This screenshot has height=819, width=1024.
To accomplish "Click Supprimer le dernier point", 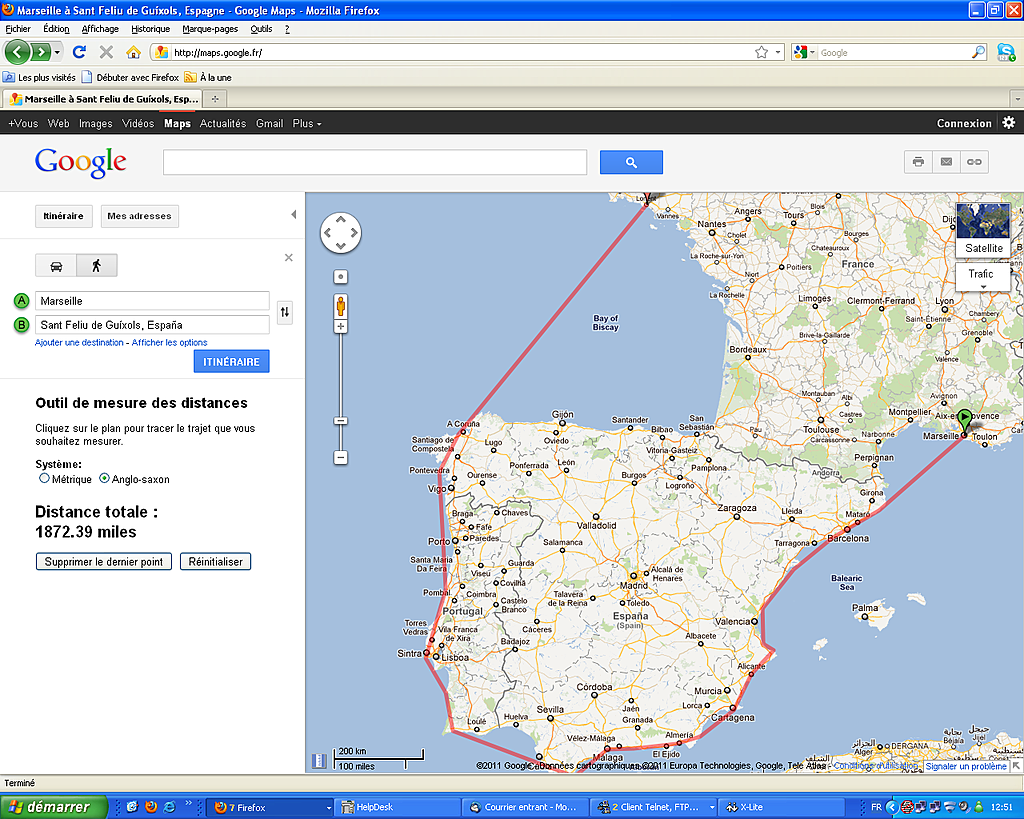I will pyautogui.click(x=104, y=562).
